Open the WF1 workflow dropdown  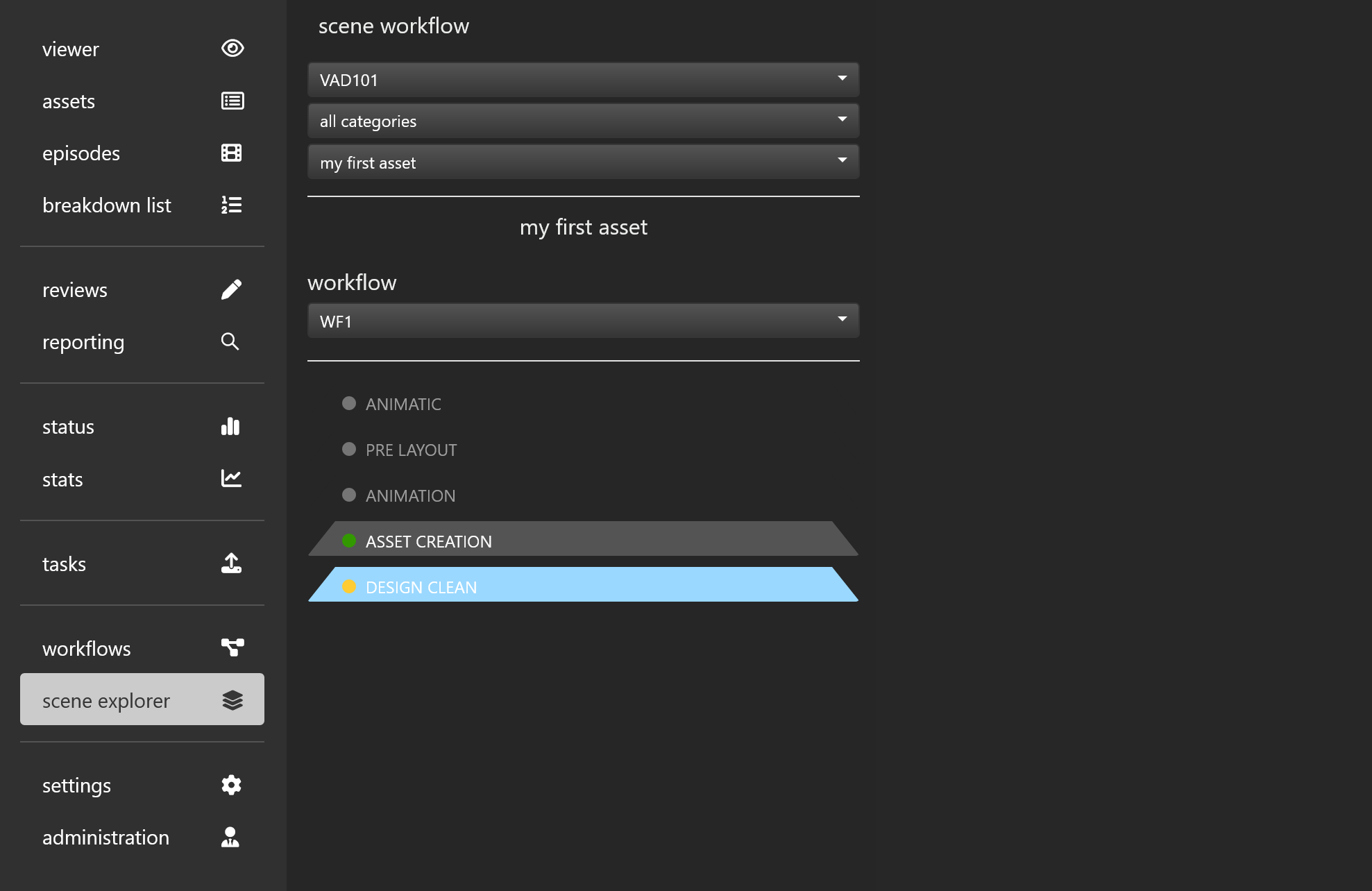coord(583,321)
